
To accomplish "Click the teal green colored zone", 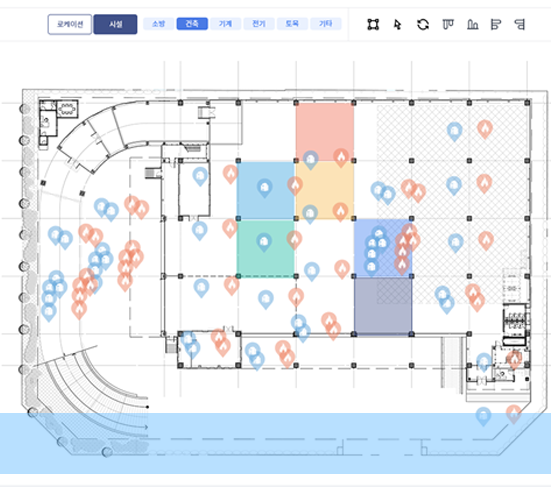I will (266, 248).
